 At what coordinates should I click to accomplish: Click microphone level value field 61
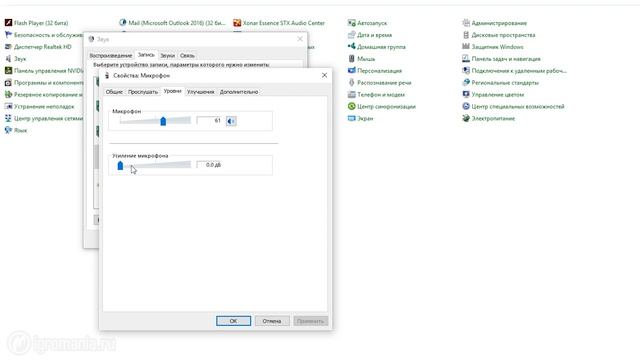tap(210, 120)
